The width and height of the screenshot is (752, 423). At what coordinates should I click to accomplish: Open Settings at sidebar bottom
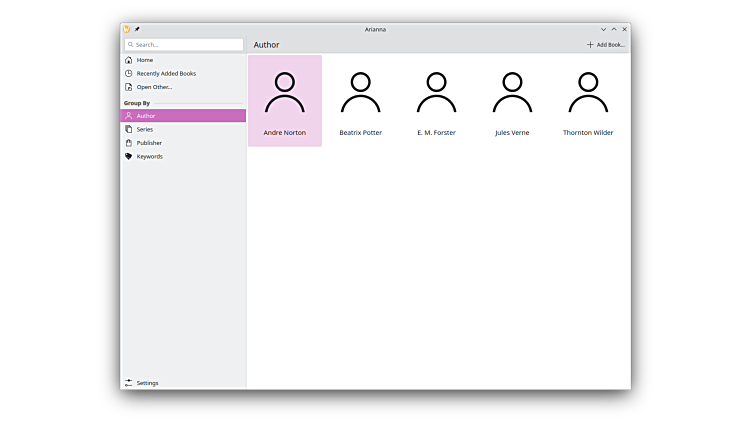[x=147, y=383]
